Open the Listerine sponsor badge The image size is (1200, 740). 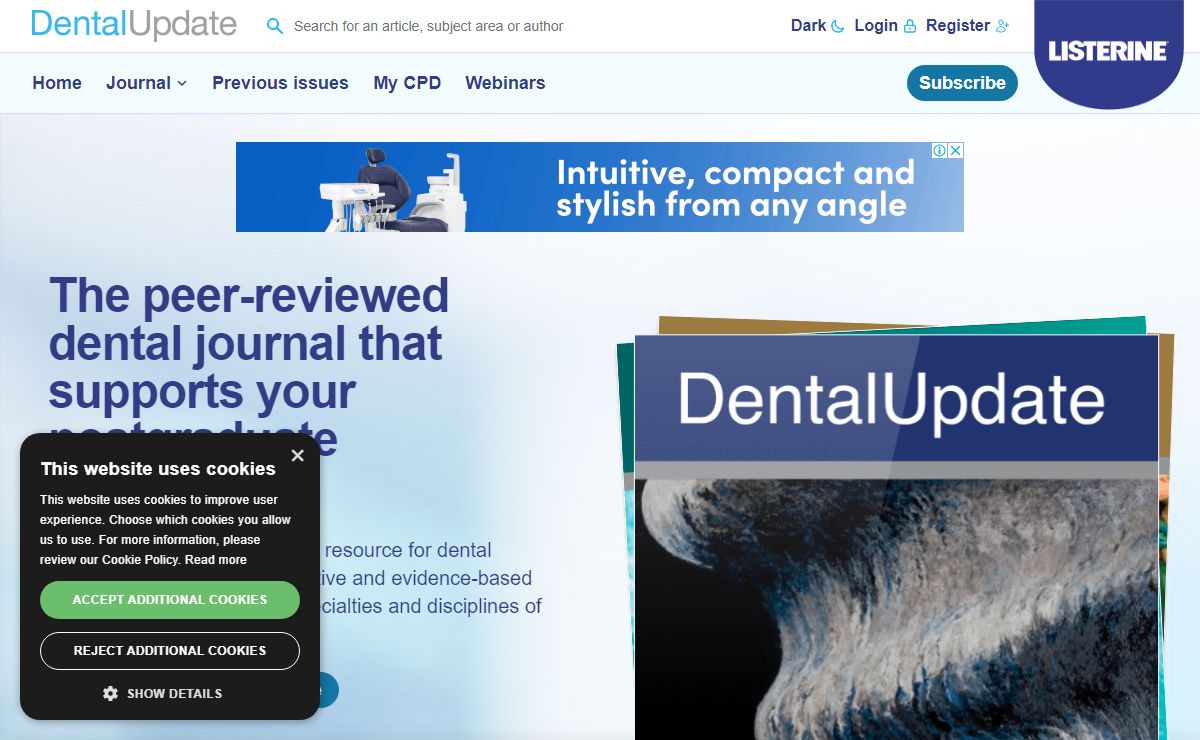pyautogui.click(x=1108, y=52)
